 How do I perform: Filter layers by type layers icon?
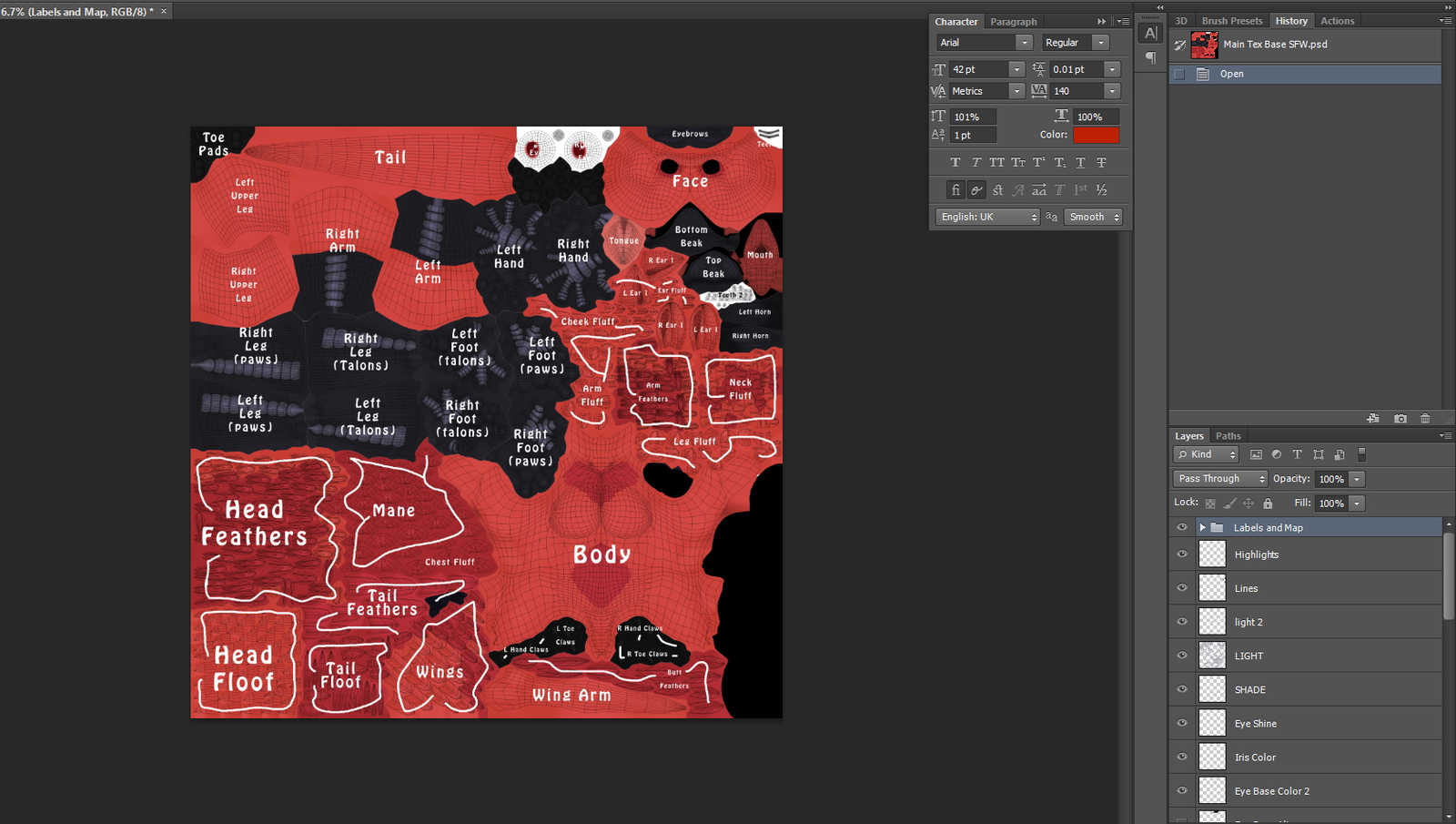[x=1297, y=454]
